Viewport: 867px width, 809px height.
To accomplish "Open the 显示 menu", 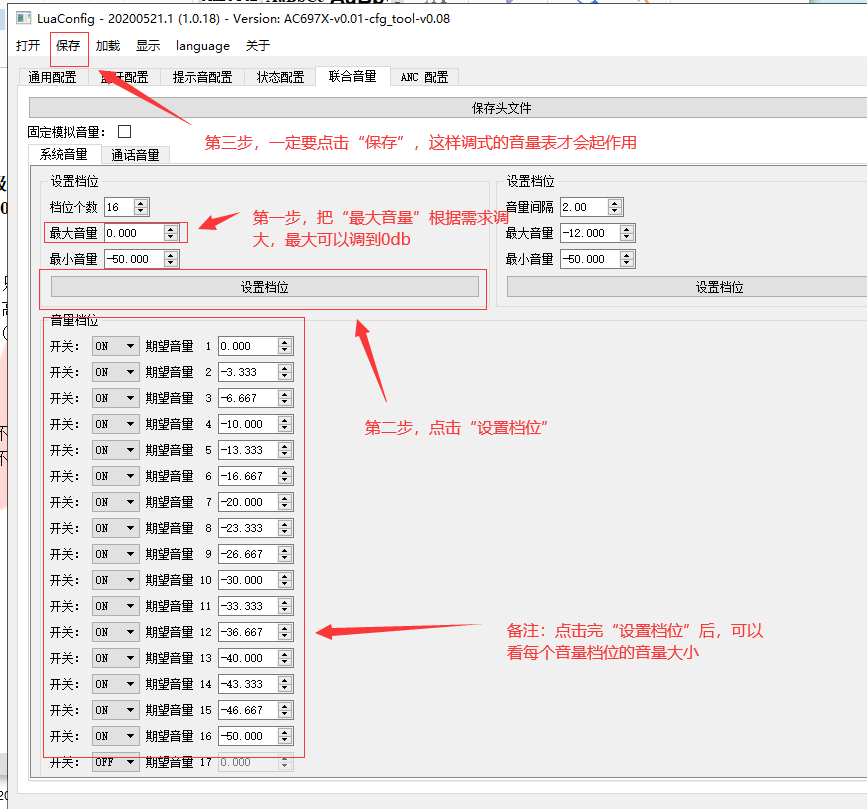I will point(148,45).
